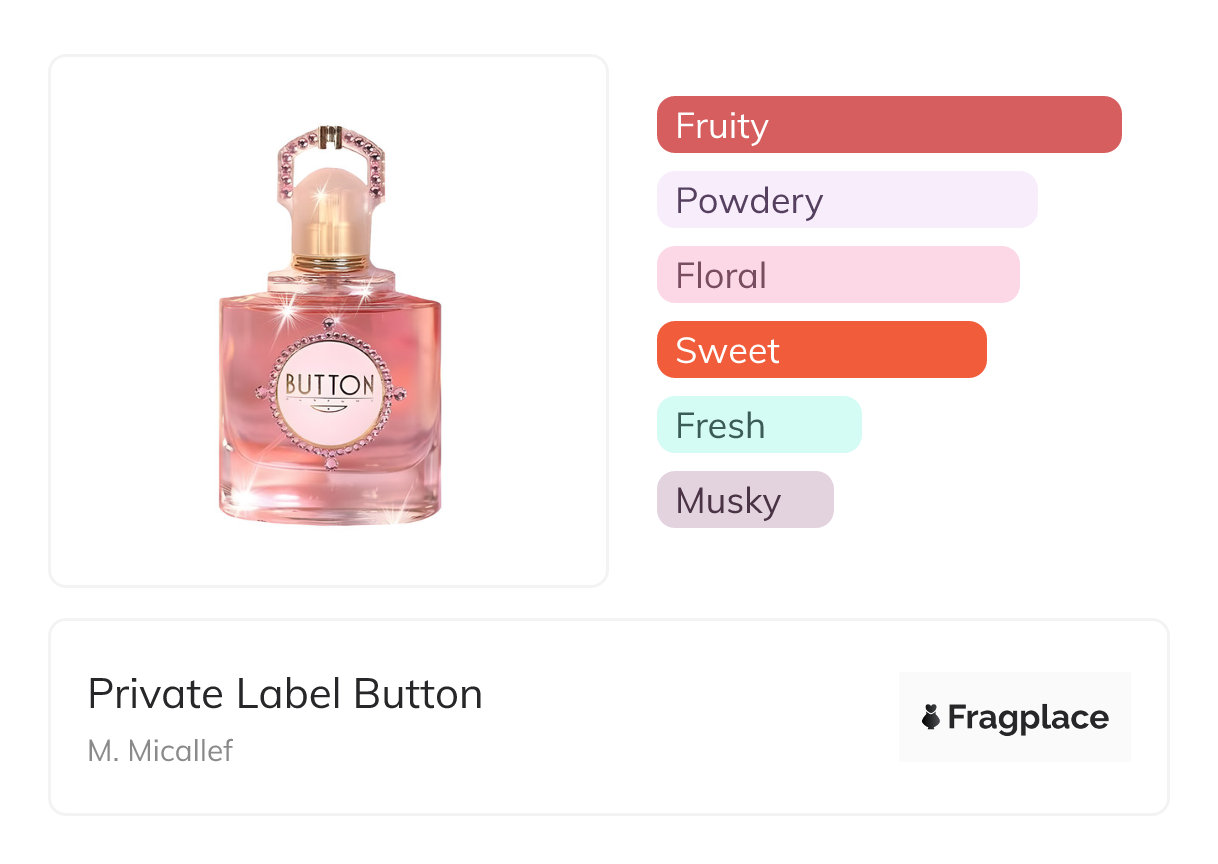1218x864 pixels.
Task: Click the orange Sweet accord bar
Action: coord(821,350)
